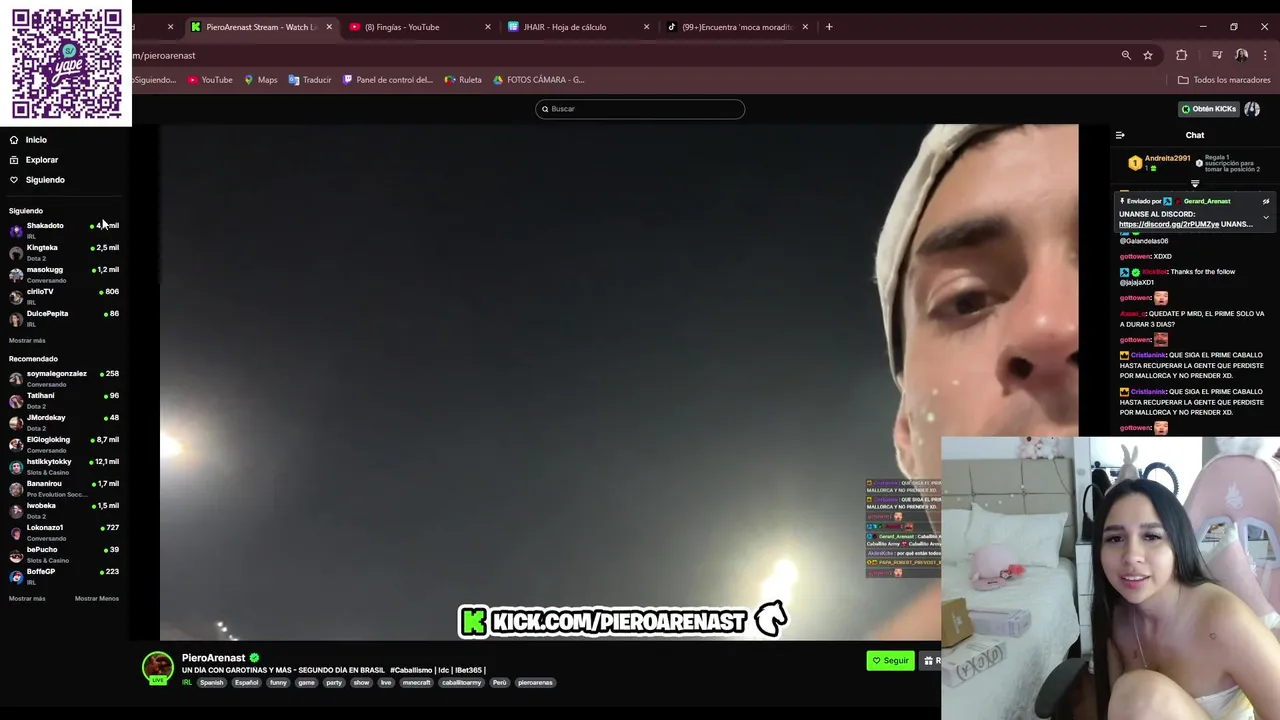
Task: Click Lokonazo1 channel avatar
Action: 16,532
